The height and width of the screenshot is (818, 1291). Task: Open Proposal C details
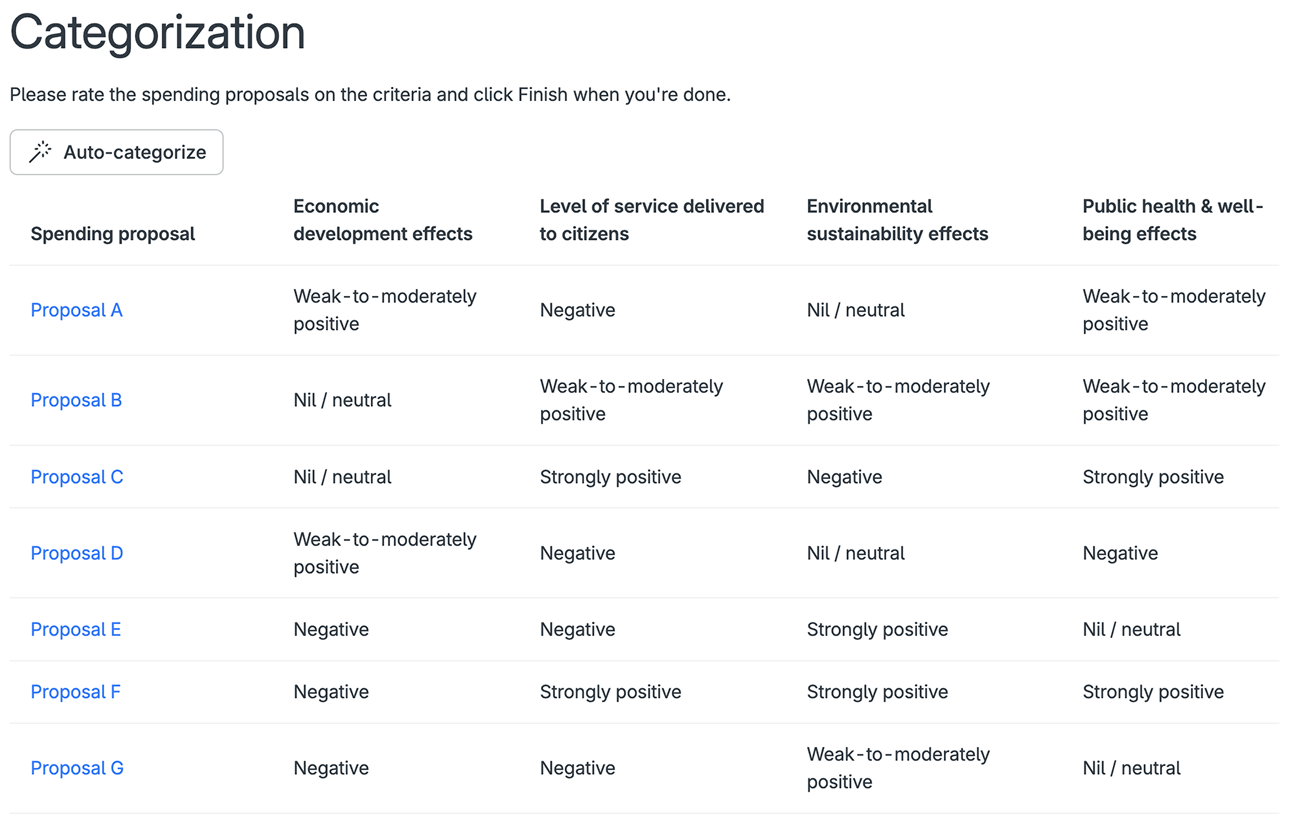coord(76,477)
